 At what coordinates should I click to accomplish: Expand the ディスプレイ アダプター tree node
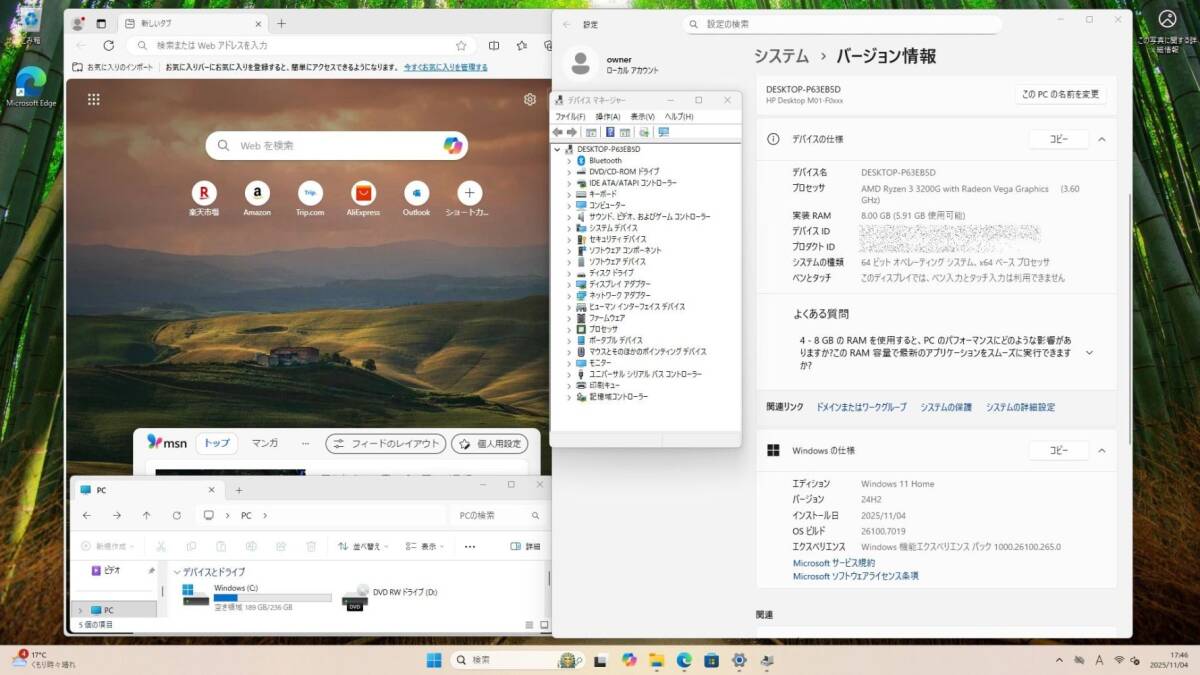click(569, 284)
